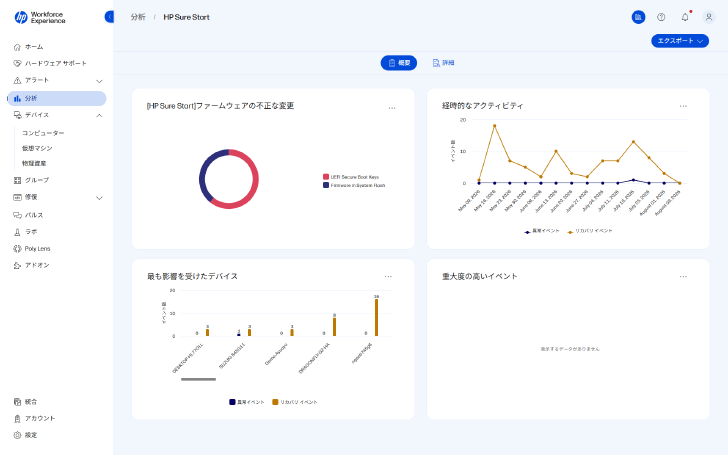
Task: Click the HP Workforce Experience logo
Action: [40, 18]
